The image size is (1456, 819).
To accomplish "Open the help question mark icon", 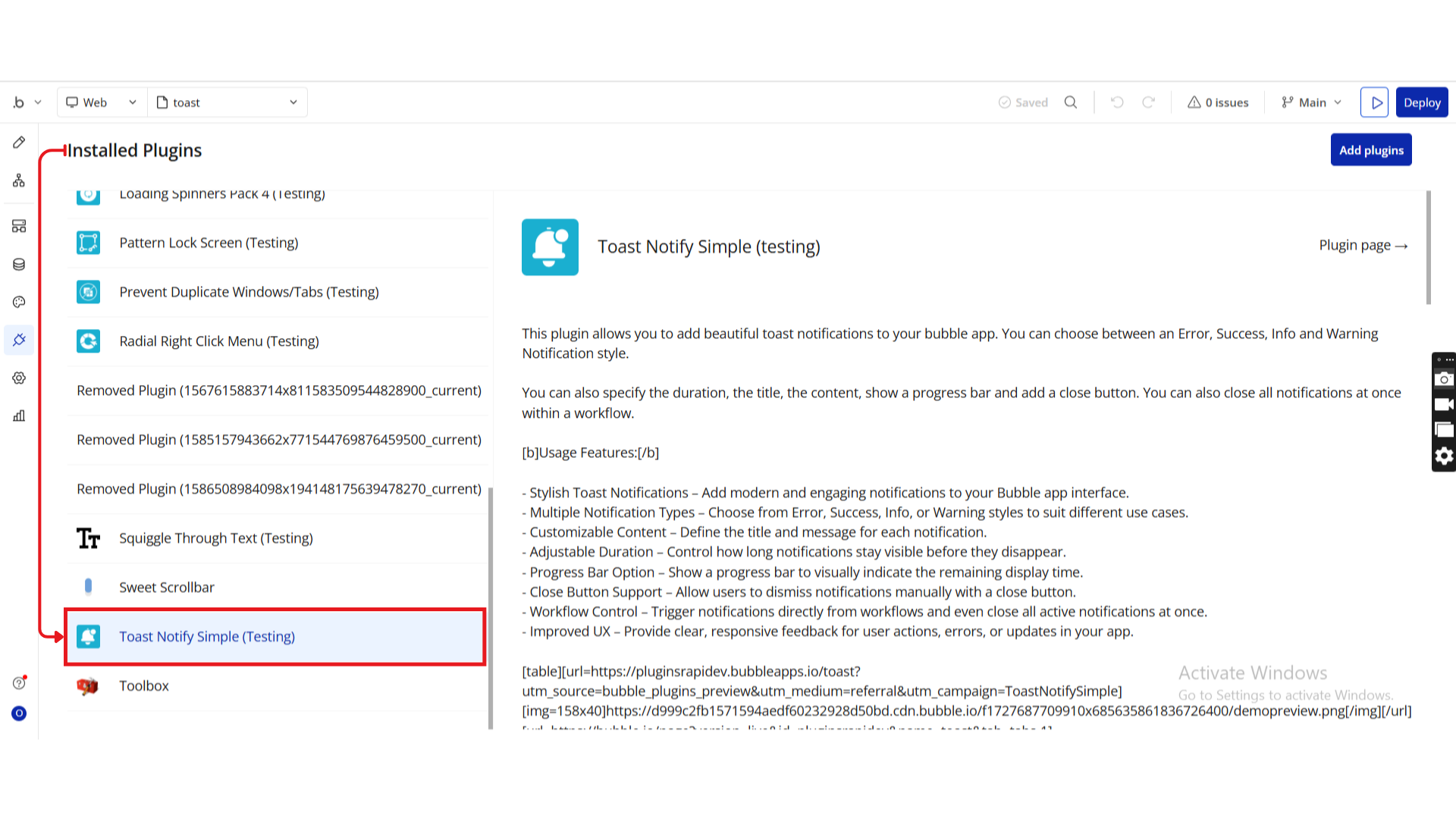I will tap(19, 683).
